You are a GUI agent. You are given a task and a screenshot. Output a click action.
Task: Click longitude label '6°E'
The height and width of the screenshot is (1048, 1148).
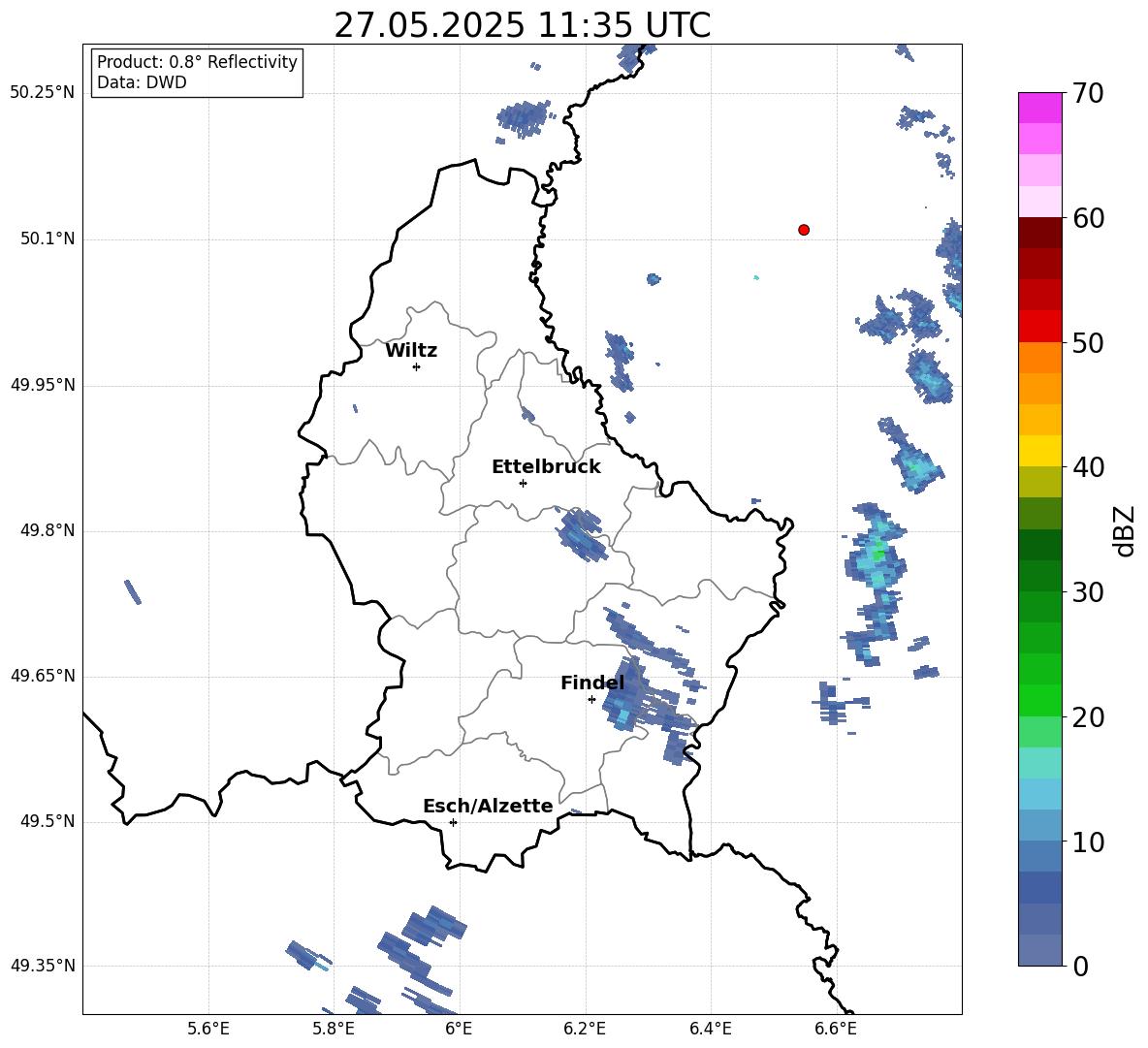[459, 1030]
